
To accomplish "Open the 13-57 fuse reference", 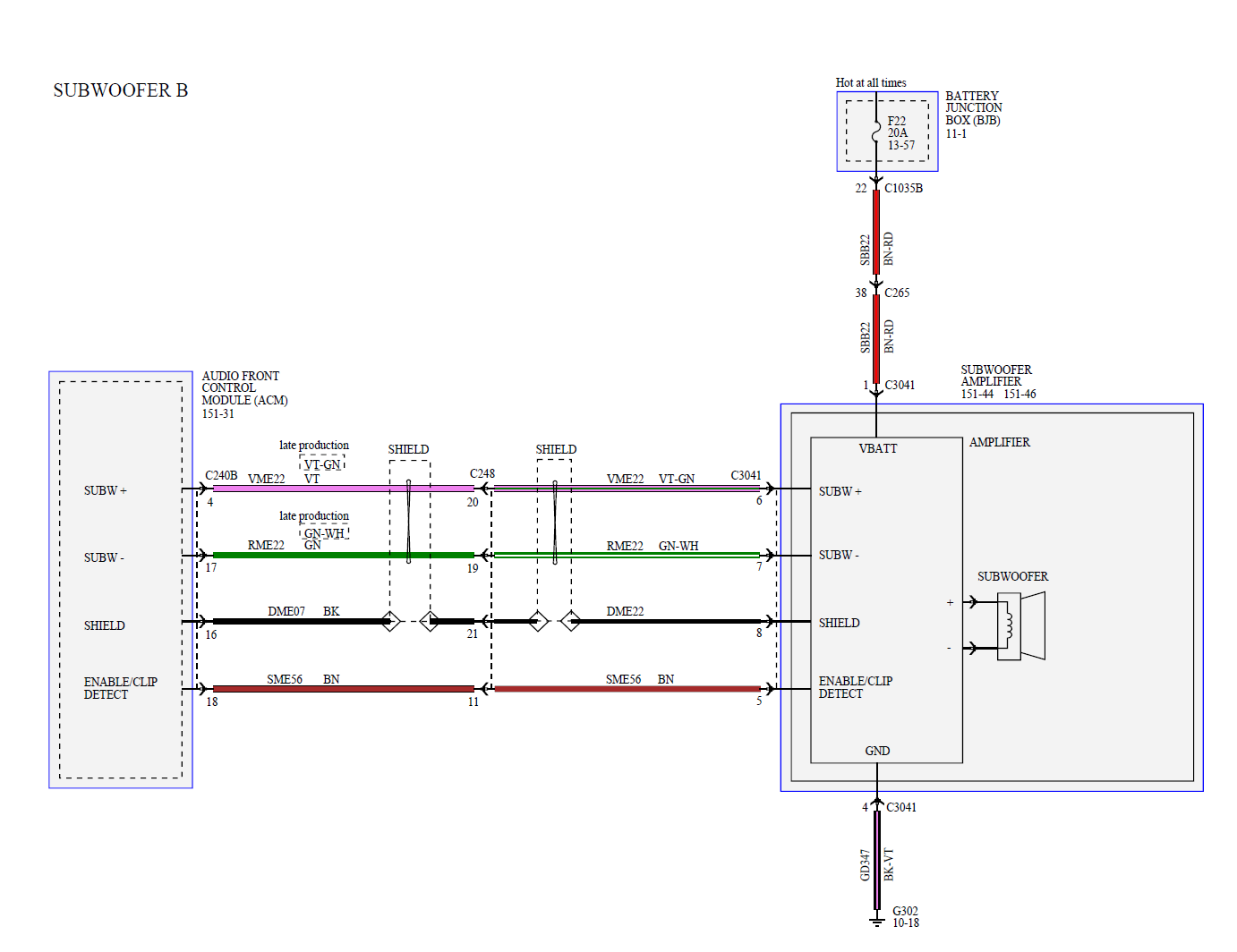I will point(901,145).
